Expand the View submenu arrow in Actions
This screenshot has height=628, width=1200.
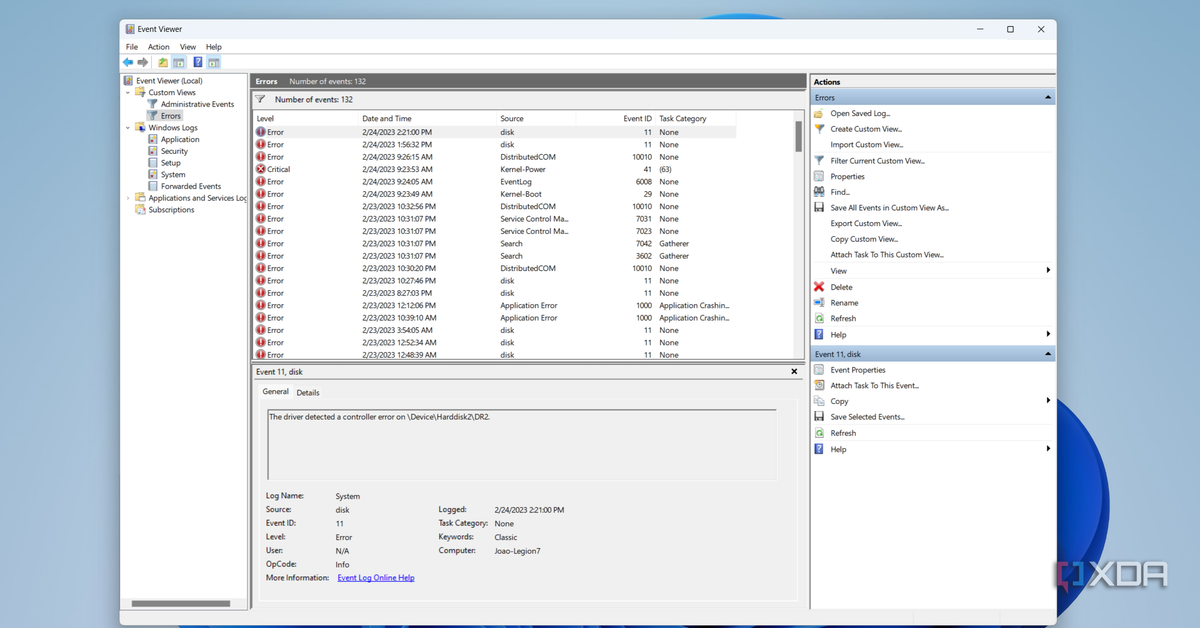(x=1048, y=271)
